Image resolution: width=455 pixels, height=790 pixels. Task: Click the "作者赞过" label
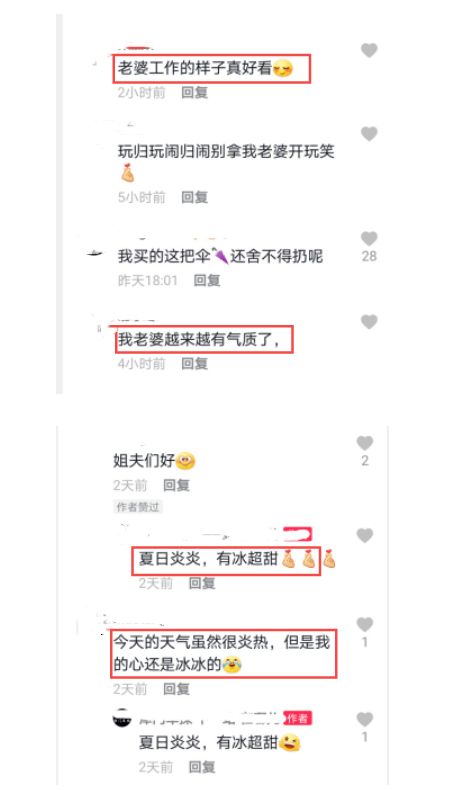point(138,507)
